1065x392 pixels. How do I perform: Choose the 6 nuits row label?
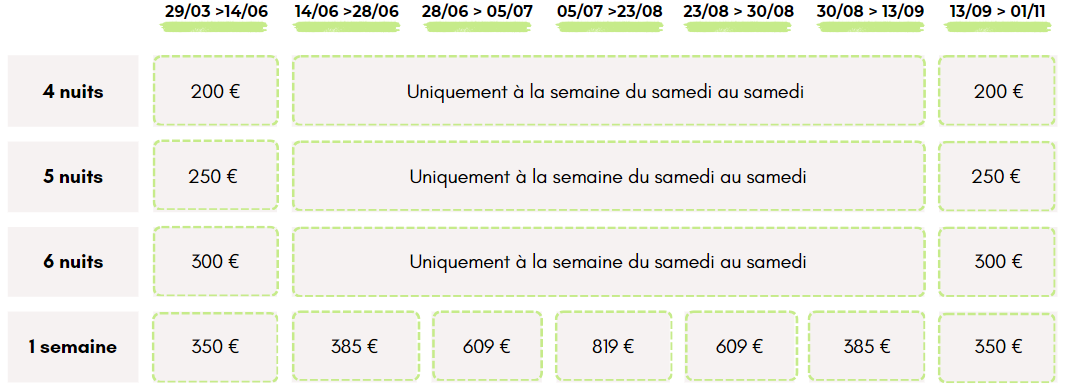[x=73, y=262]
